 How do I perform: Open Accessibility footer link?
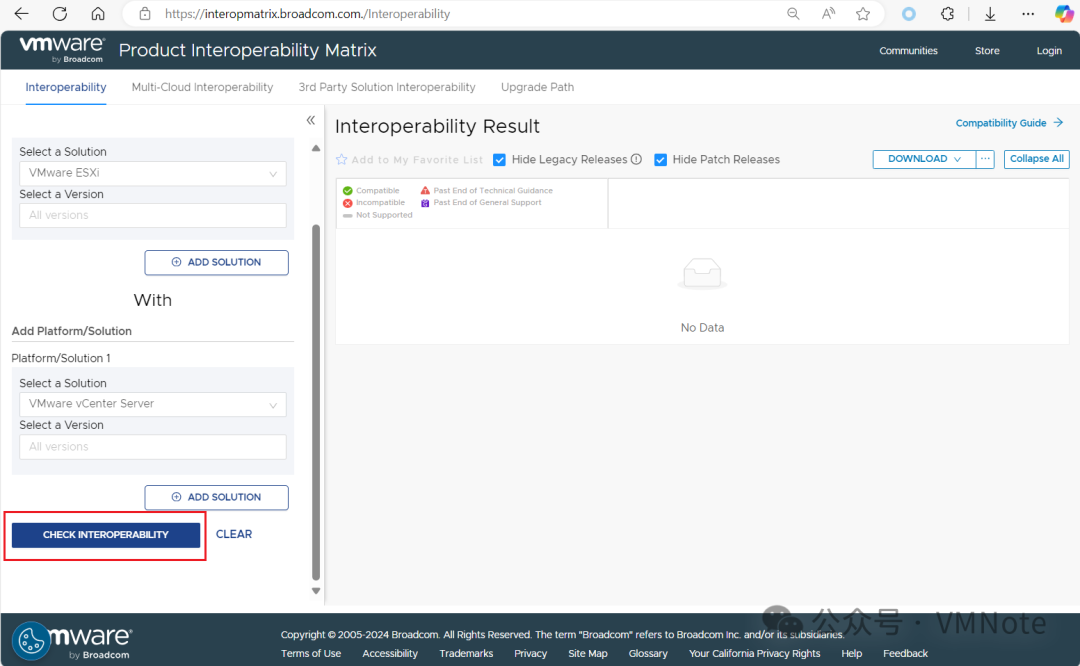point(390,654)
